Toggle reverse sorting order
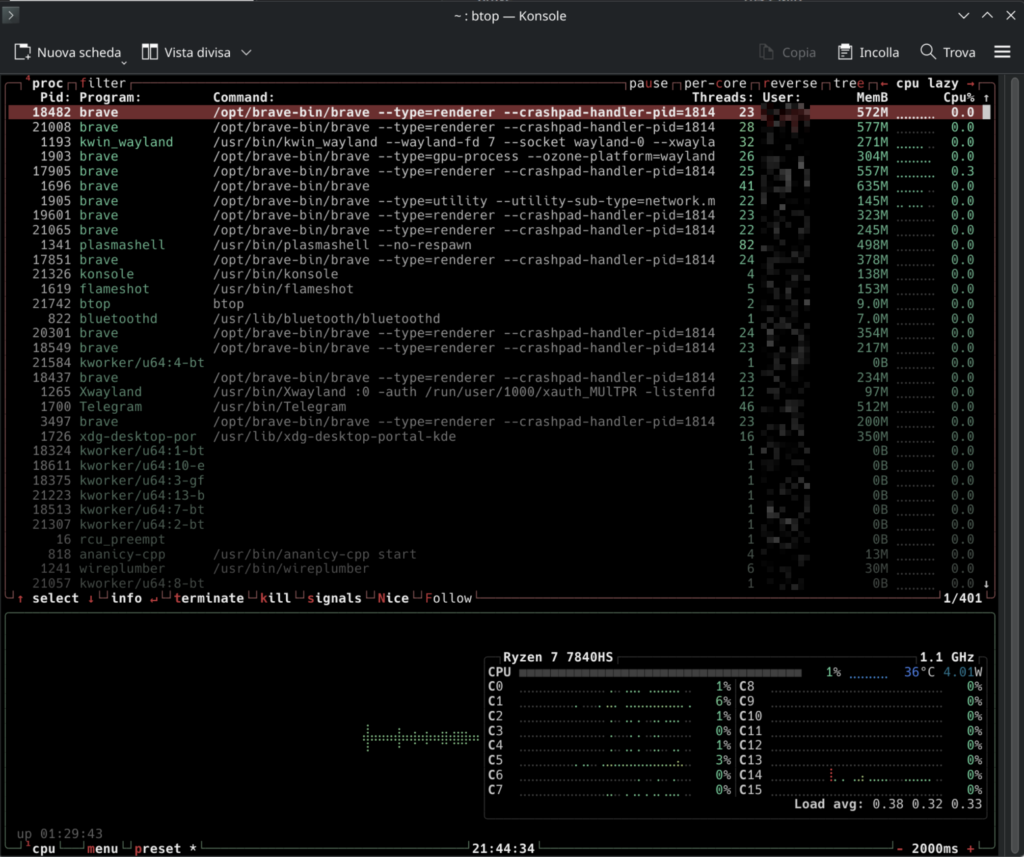 tap(790, 83)
